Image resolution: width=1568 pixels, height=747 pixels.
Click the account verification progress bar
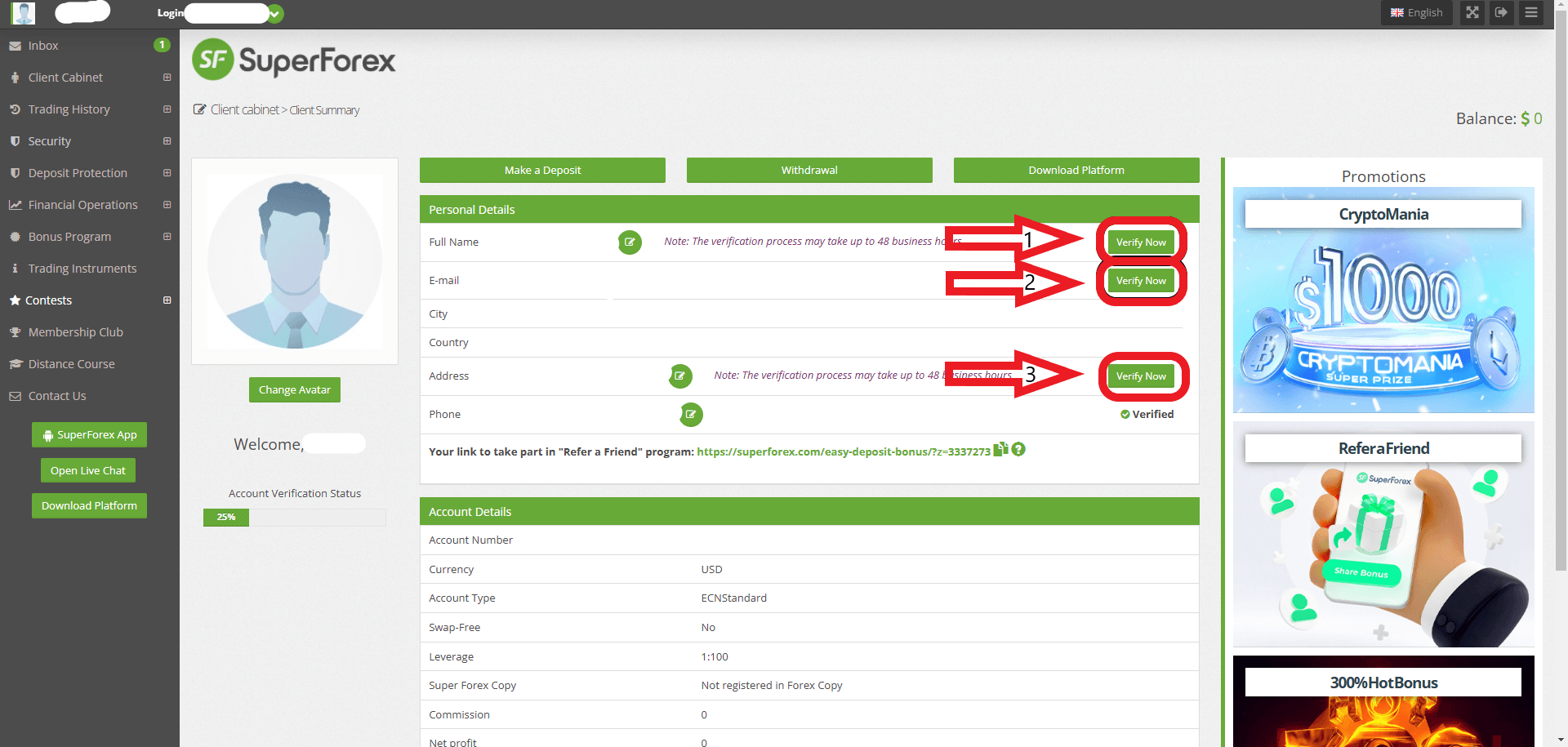pos(294,518)
